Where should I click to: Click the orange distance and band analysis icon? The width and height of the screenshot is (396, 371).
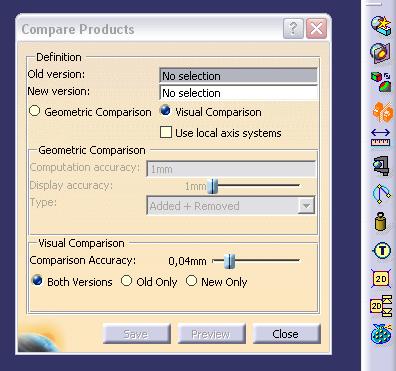(x=382, y=111)
